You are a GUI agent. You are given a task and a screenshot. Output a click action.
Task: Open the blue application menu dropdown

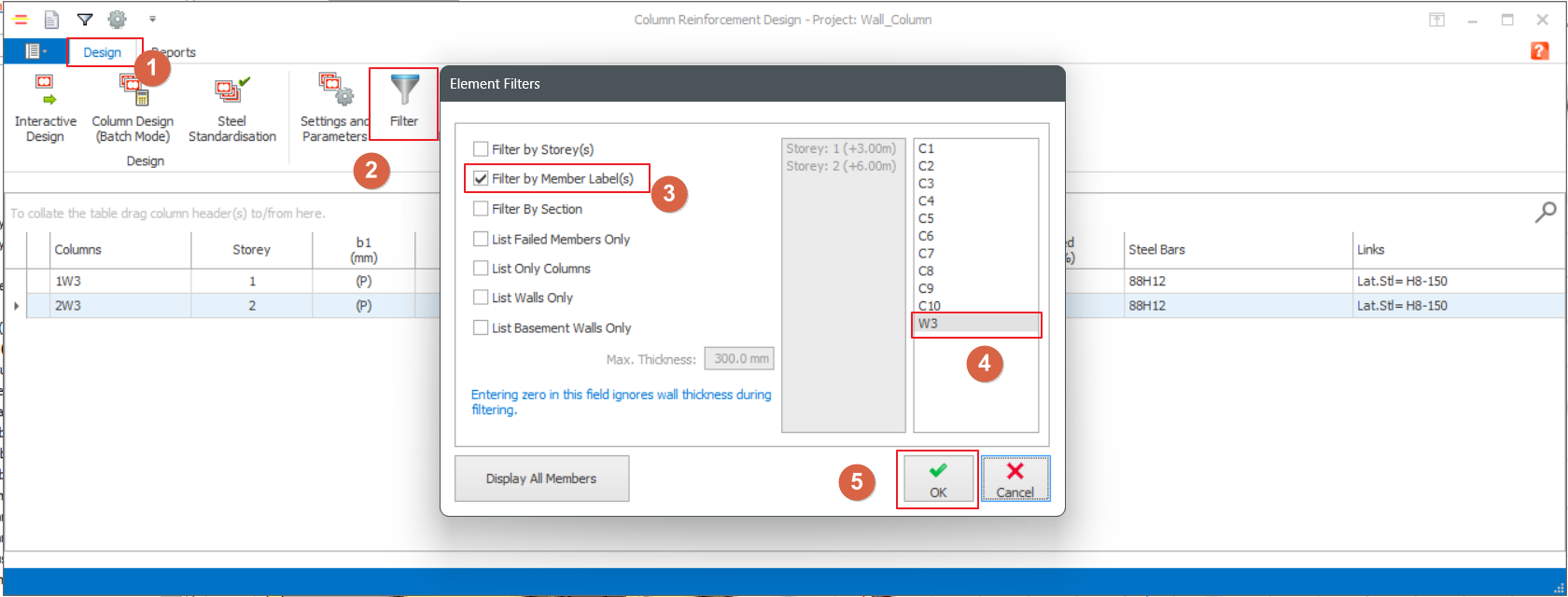(x=35, y=52)
